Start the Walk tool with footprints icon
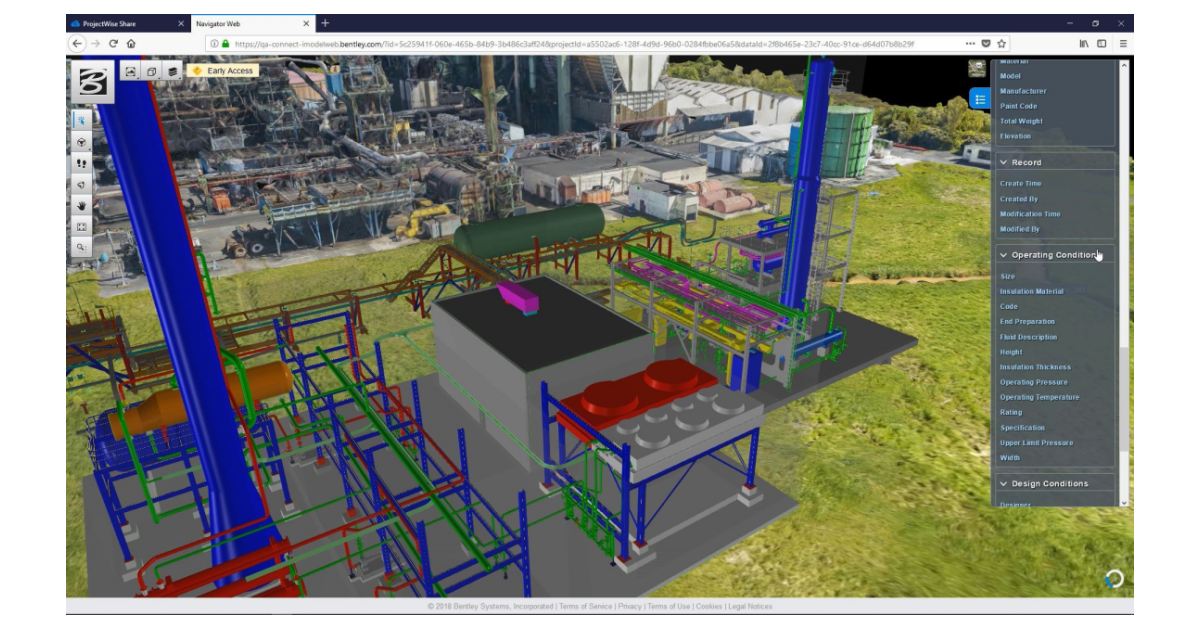The height and width of the screenshot is (627, 1200). pos(82,163)
